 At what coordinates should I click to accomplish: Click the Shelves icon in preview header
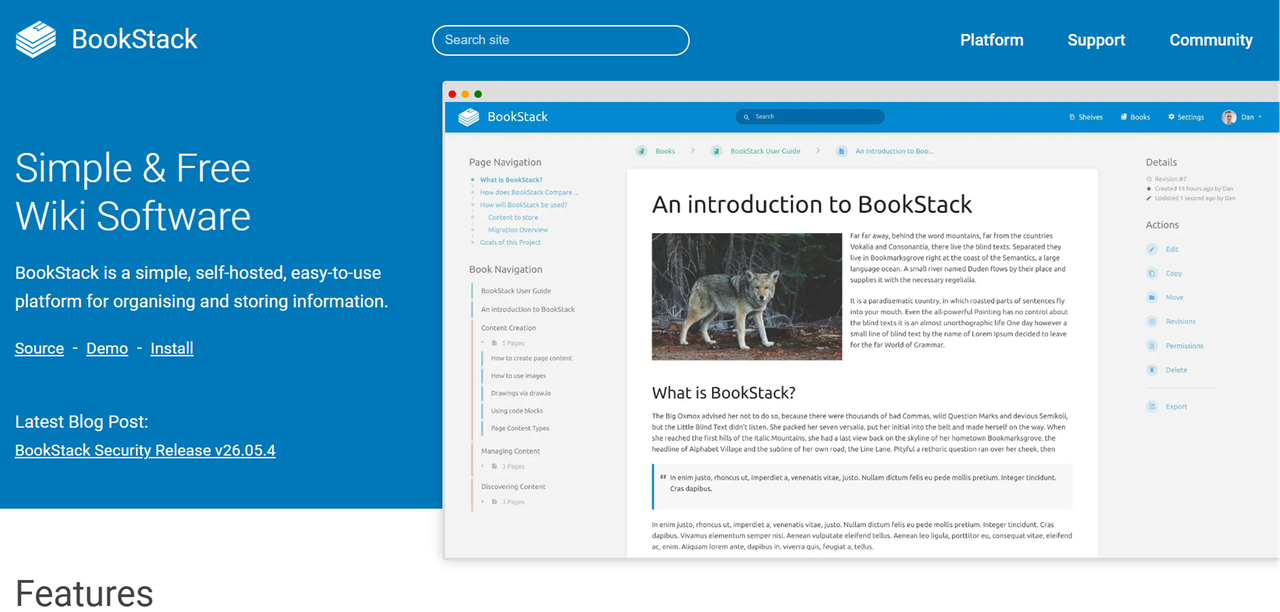coord(1072,117)
